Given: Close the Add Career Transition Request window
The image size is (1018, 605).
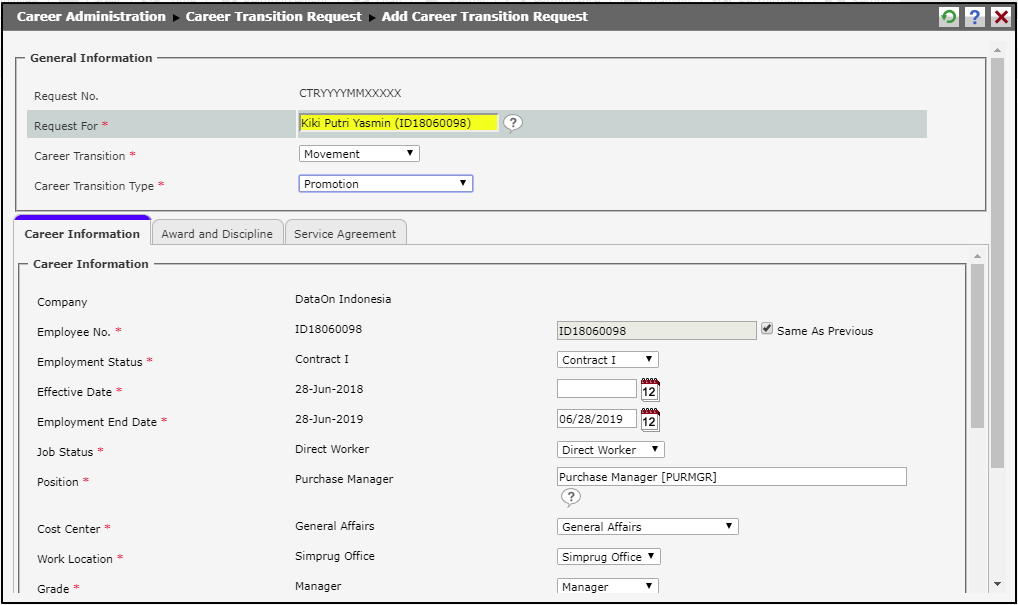Looking at the screenshot, I should coord(1000,17).
